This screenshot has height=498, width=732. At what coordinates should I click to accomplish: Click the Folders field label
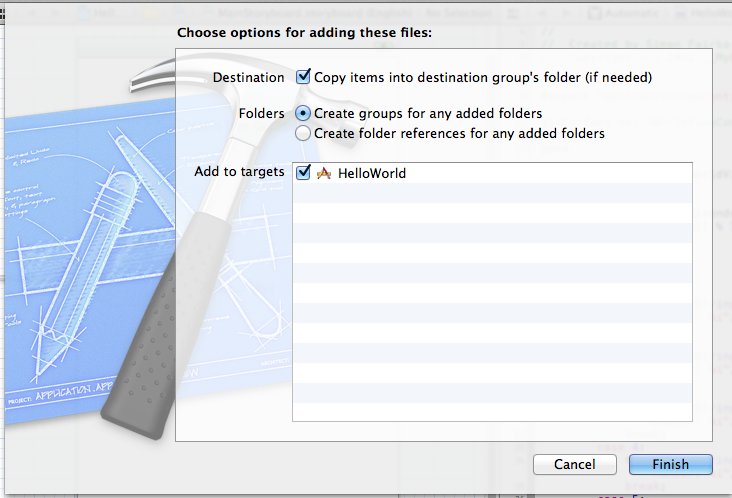262,113
